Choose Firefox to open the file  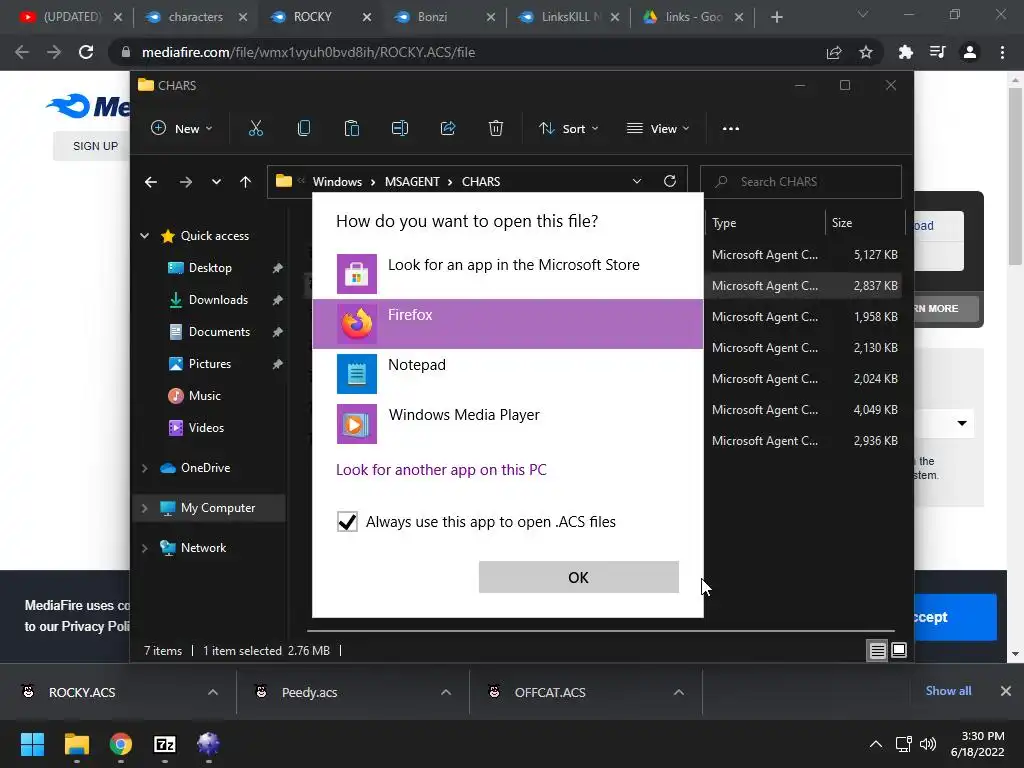click(x=507, y=324)
